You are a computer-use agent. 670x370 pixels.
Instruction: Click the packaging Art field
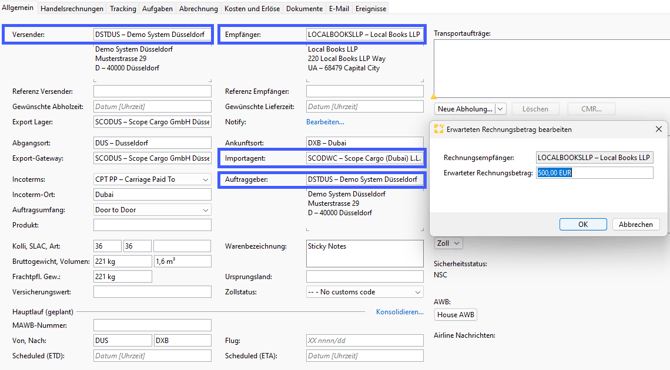pyautogui.click(x=182, y=246)
